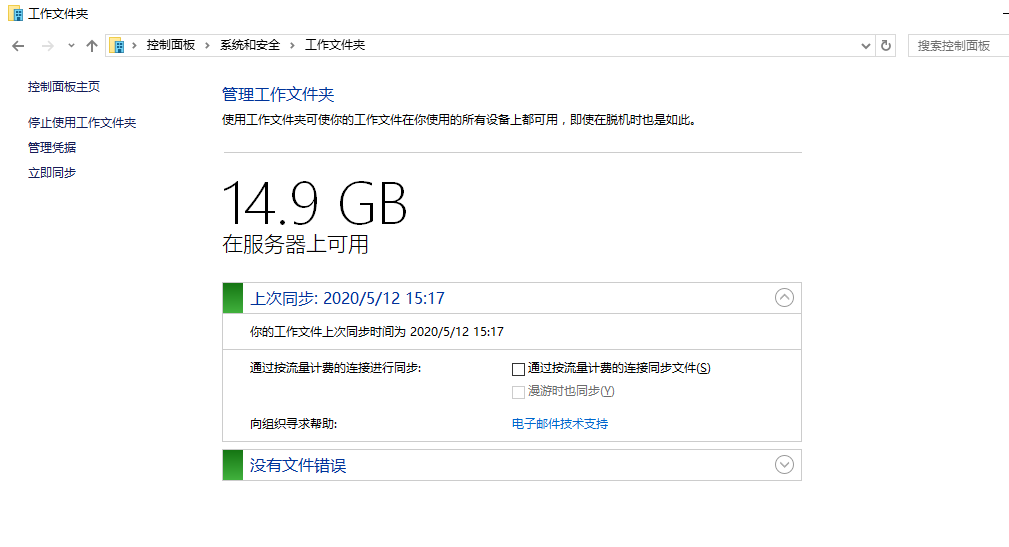Click the Control Panel icon in address bar
Viewport: 1009px width, 547px height.
[x=118, y=46]
